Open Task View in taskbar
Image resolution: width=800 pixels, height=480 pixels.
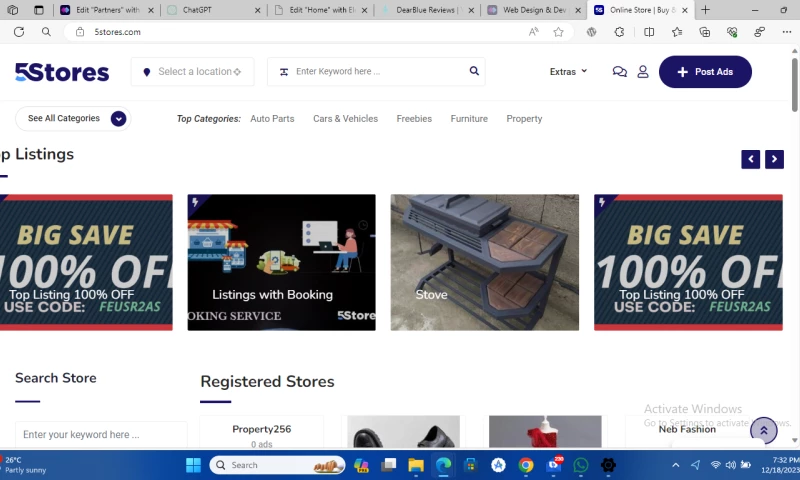[x=389, y=465]
